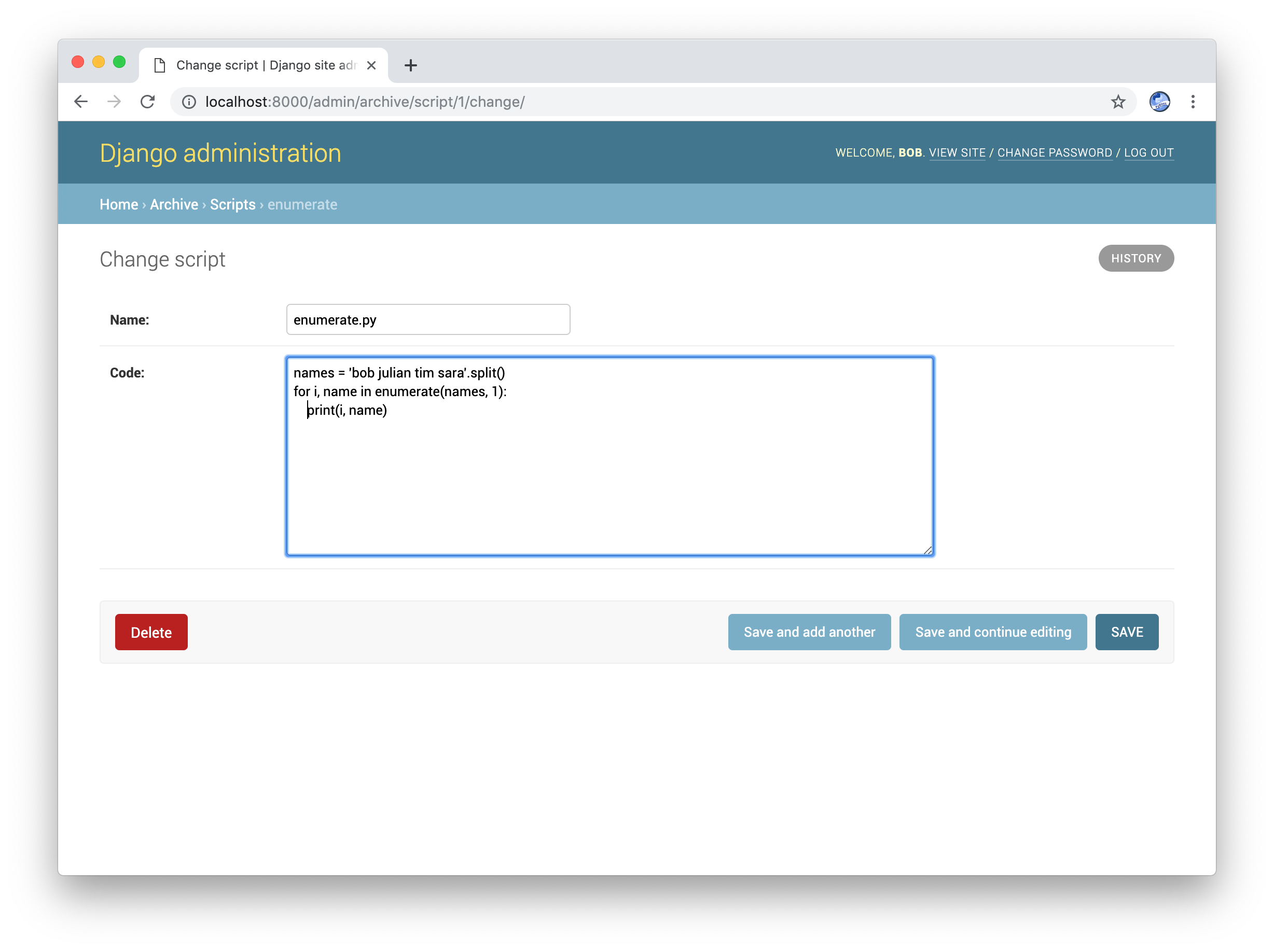Click the SAVE button
1274x952 pixels.
(1127, 632)
